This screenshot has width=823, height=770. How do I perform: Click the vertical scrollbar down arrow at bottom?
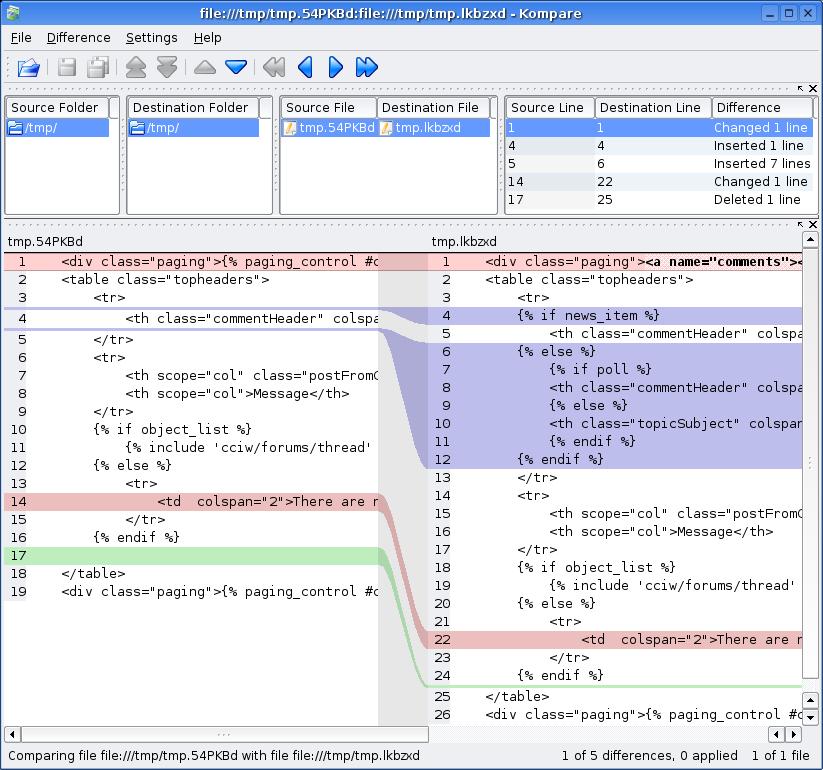[x=810, y=717]
